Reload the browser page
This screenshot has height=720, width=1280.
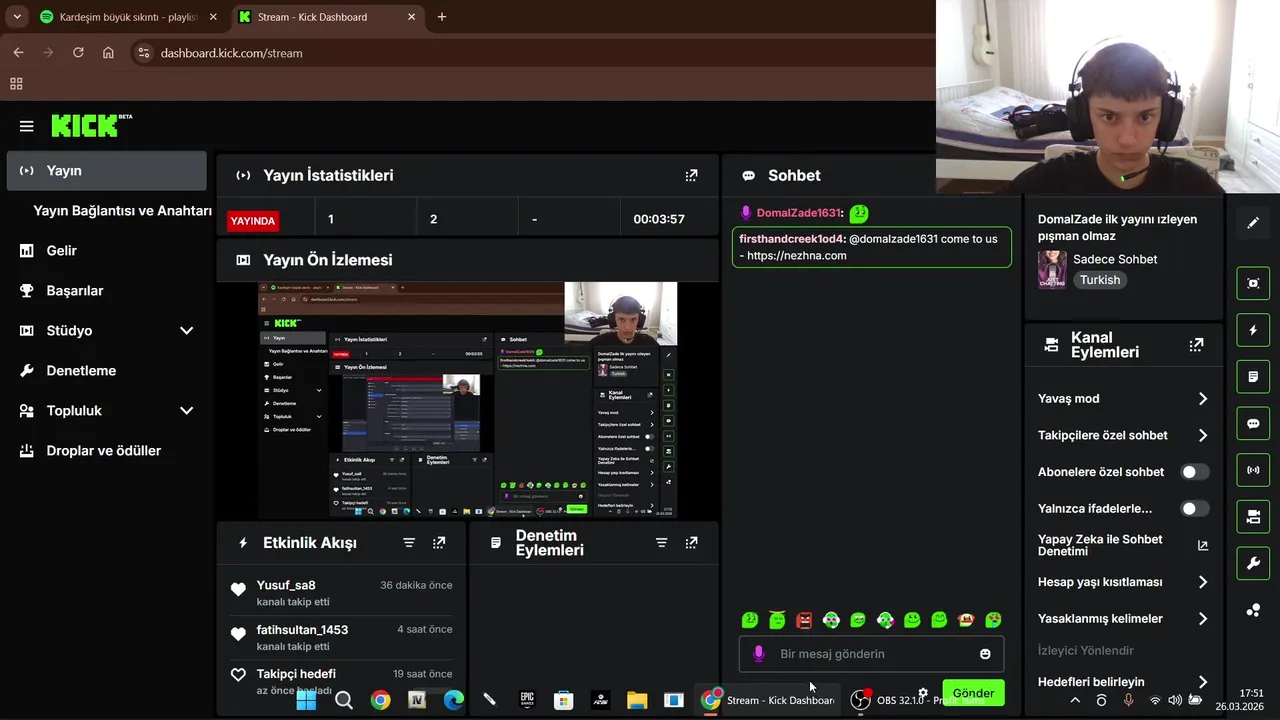pyautogui.click(x=78, y=52)
